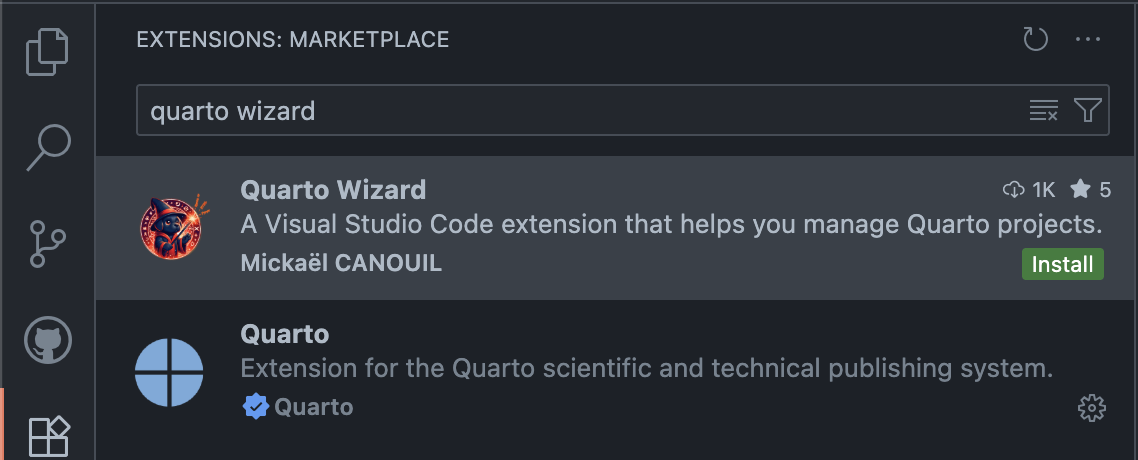Image resolution: width=1138 pixels, height=460 pixels.
Task: Click the Quarto Wizard download count icon
Action: [1014, 189]
